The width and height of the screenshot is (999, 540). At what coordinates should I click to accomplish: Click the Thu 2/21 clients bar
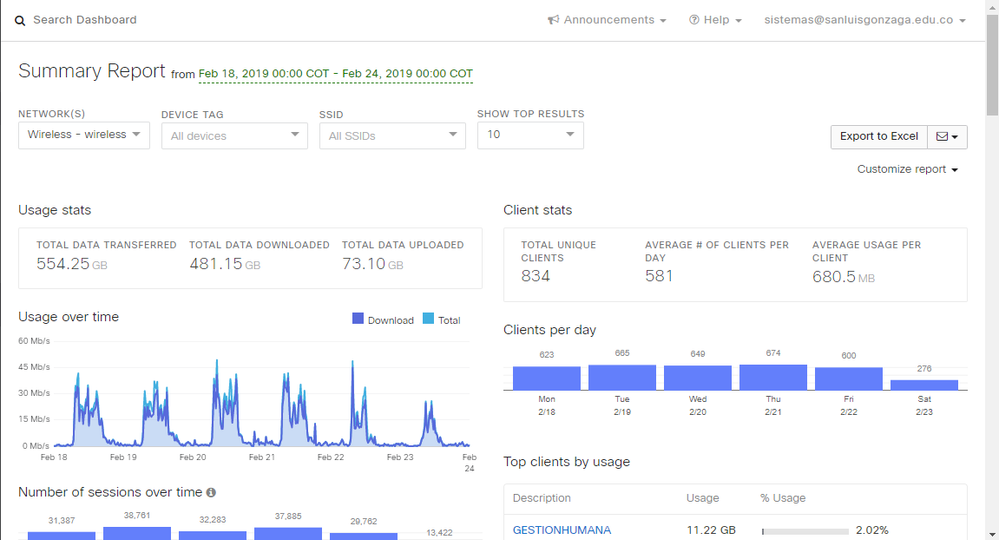[773, 377]
